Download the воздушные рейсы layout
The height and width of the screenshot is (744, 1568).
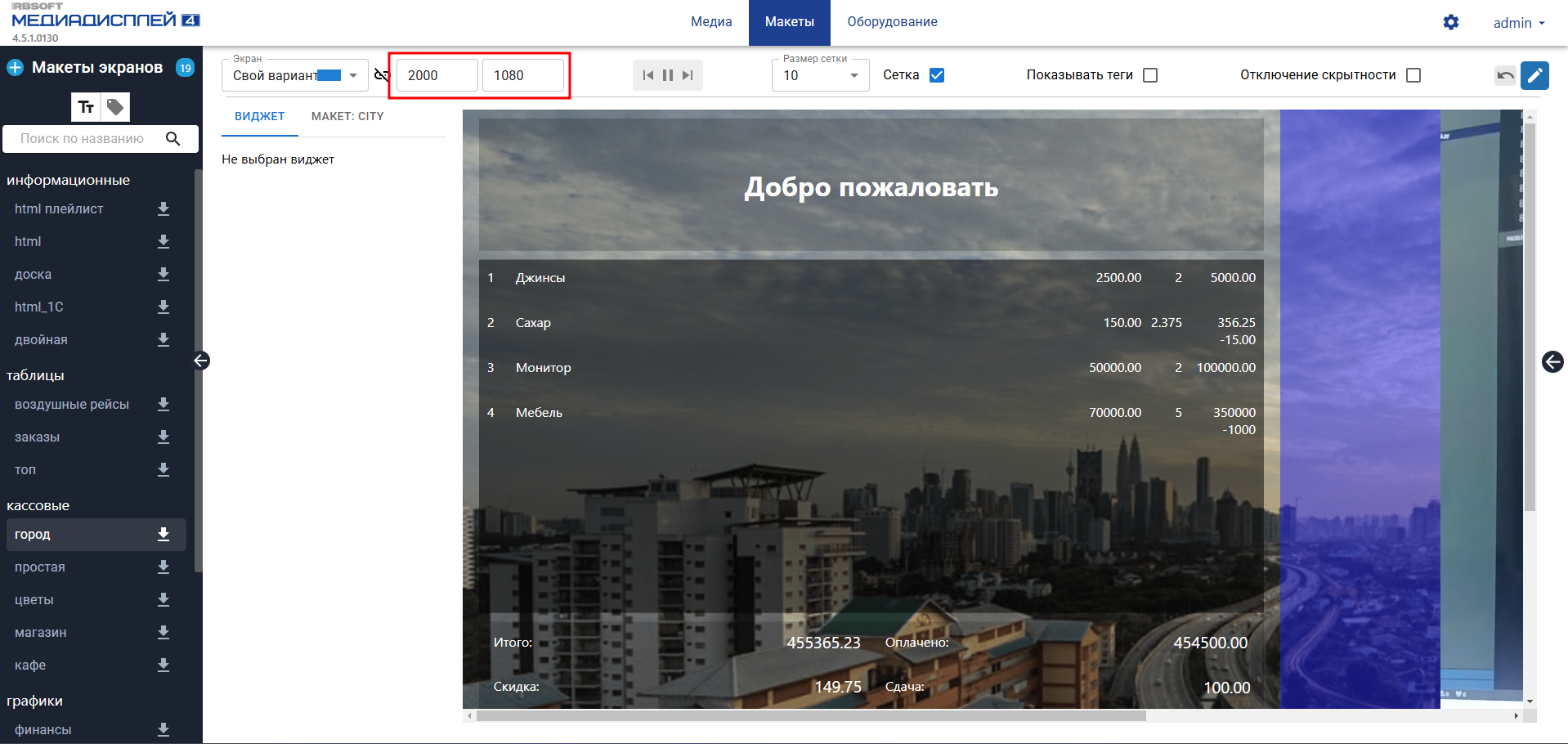pyautogui.click(x=164, y=405)
